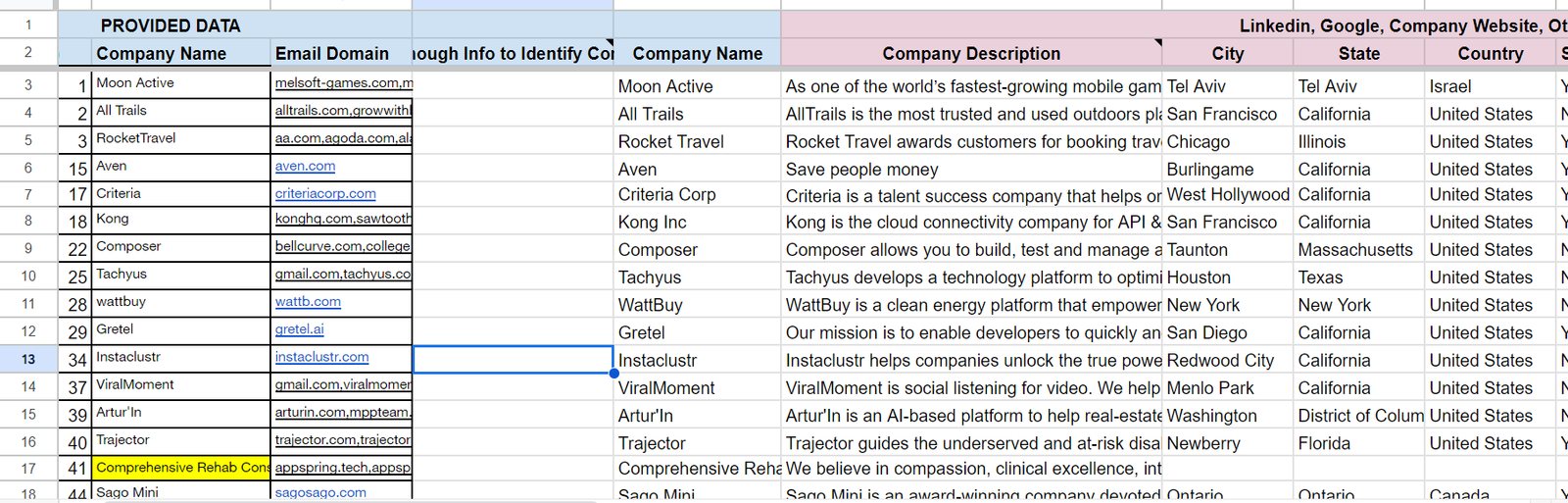Click the Company Description column header
This screenshot has width=1568, height=503.
click(971, 54)
